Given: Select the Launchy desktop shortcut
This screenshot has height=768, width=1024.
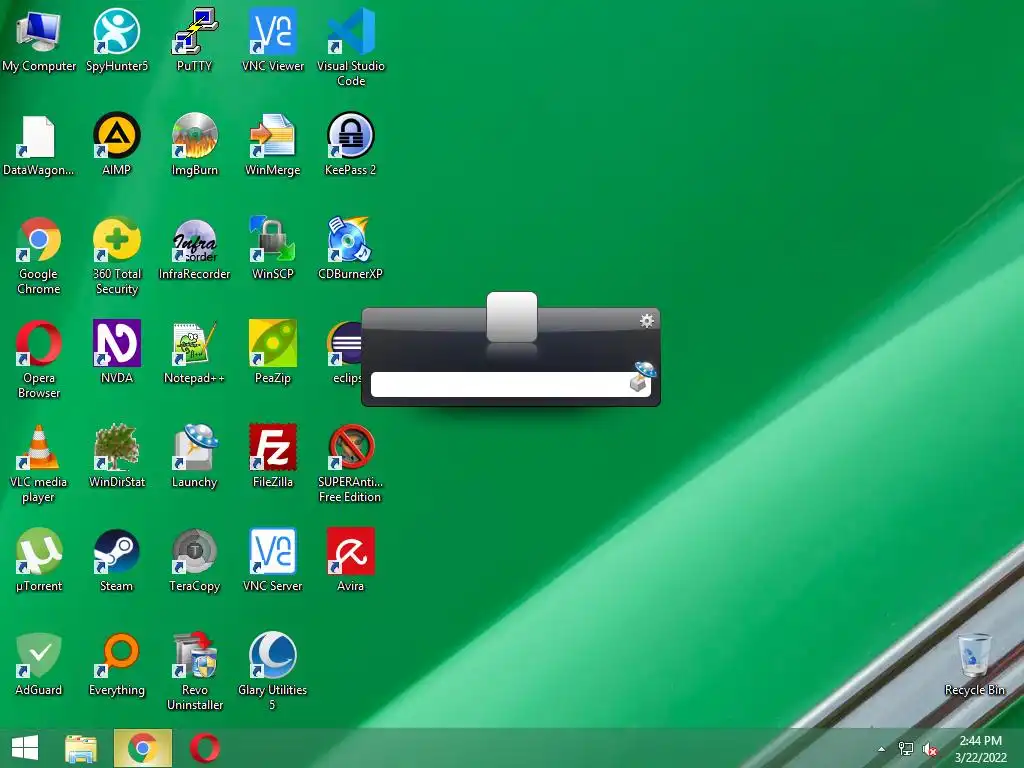Looking at the screenshot, I should (x=195, y=456).
